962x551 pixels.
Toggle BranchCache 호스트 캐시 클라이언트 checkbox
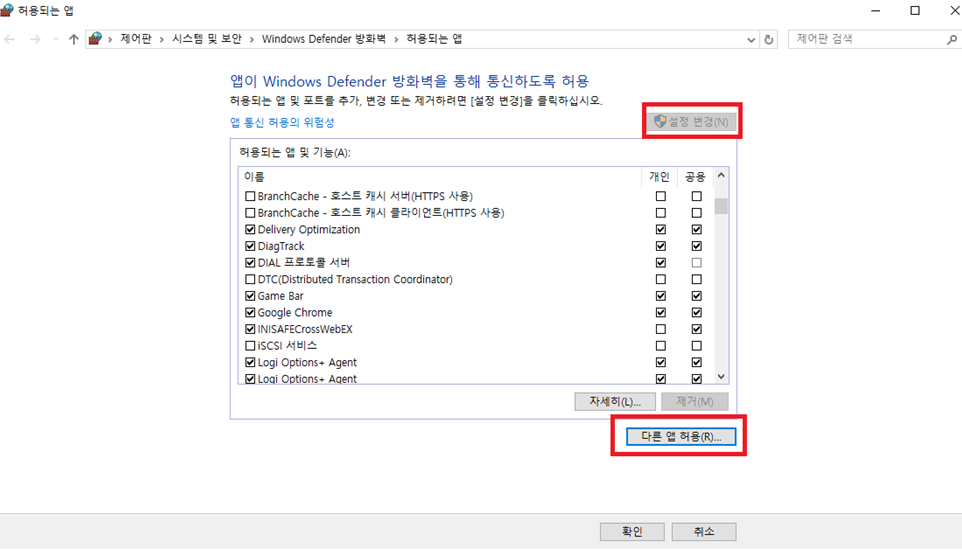[x=250, y=213]
